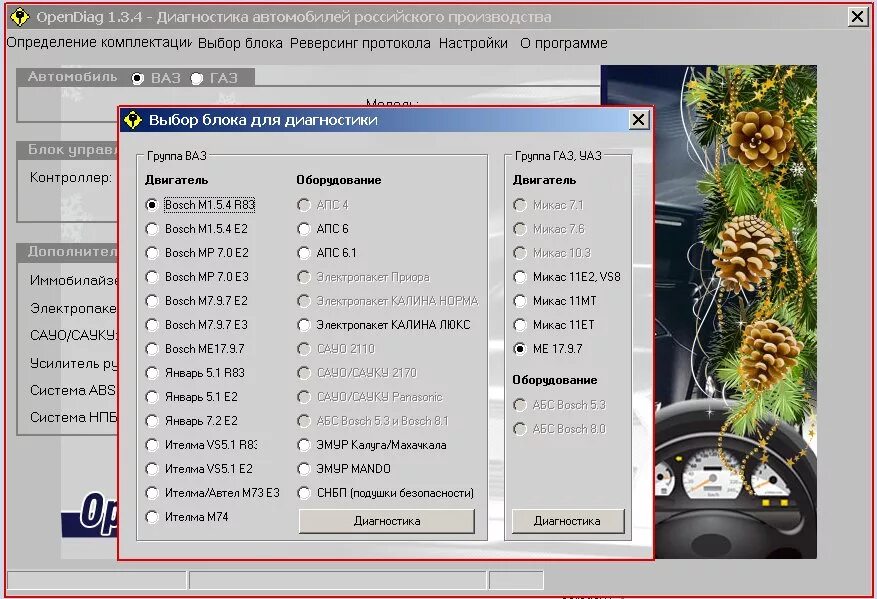Click the Оборудование heading in Группа ВАЗ
877x599 pixels.
[x=339, y=180]
